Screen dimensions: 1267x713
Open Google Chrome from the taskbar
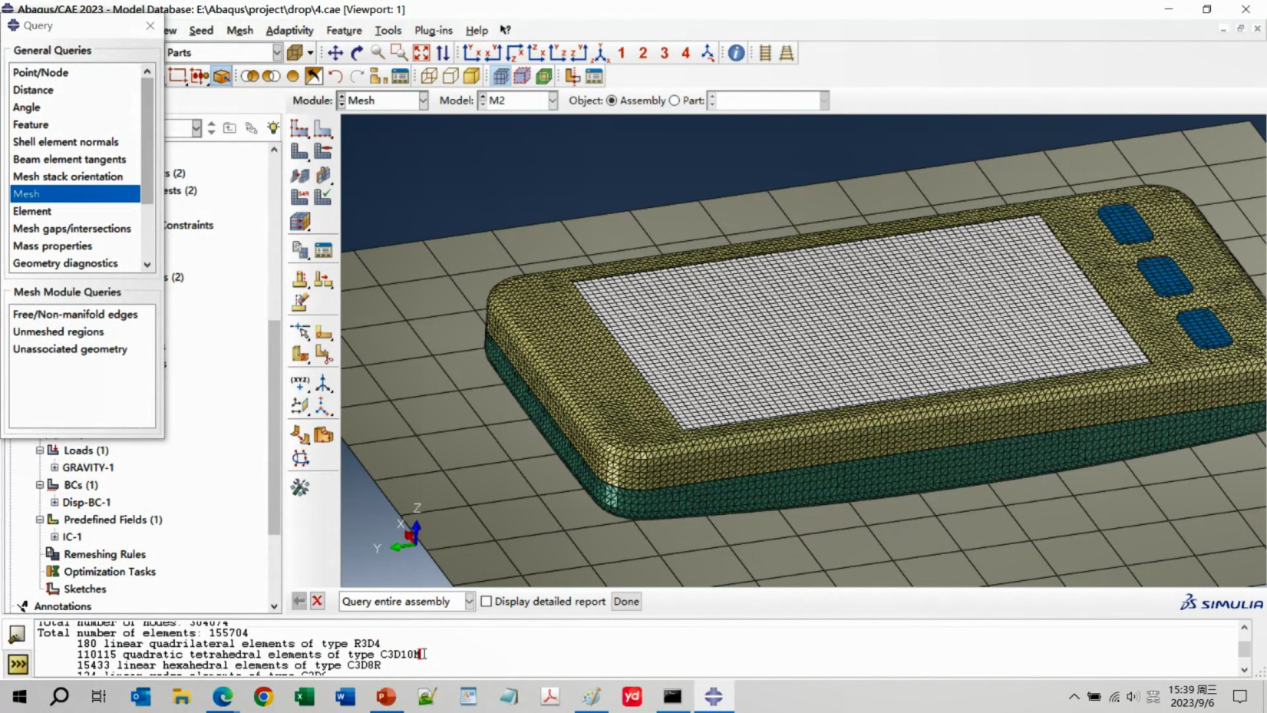click(x=263, y=696)
